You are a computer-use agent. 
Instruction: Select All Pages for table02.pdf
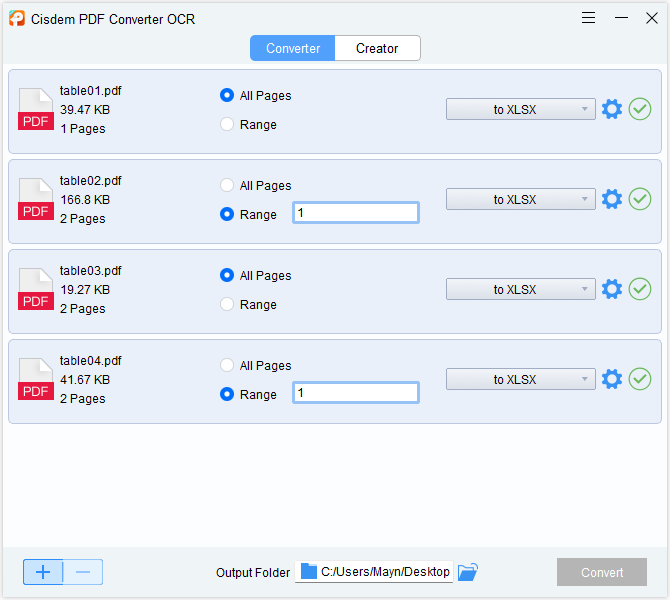[256, 185]
